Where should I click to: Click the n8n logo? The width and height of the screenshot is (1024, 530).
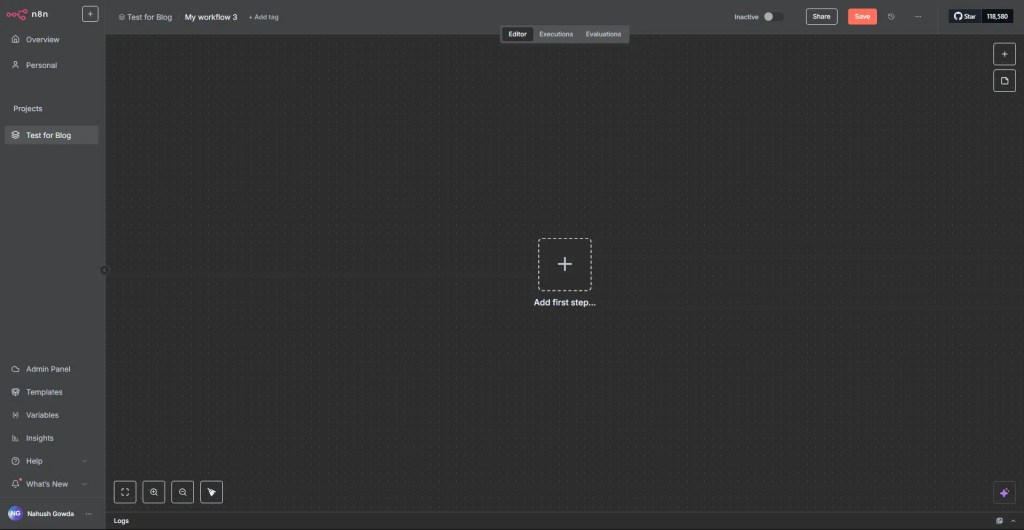(27, 14)
